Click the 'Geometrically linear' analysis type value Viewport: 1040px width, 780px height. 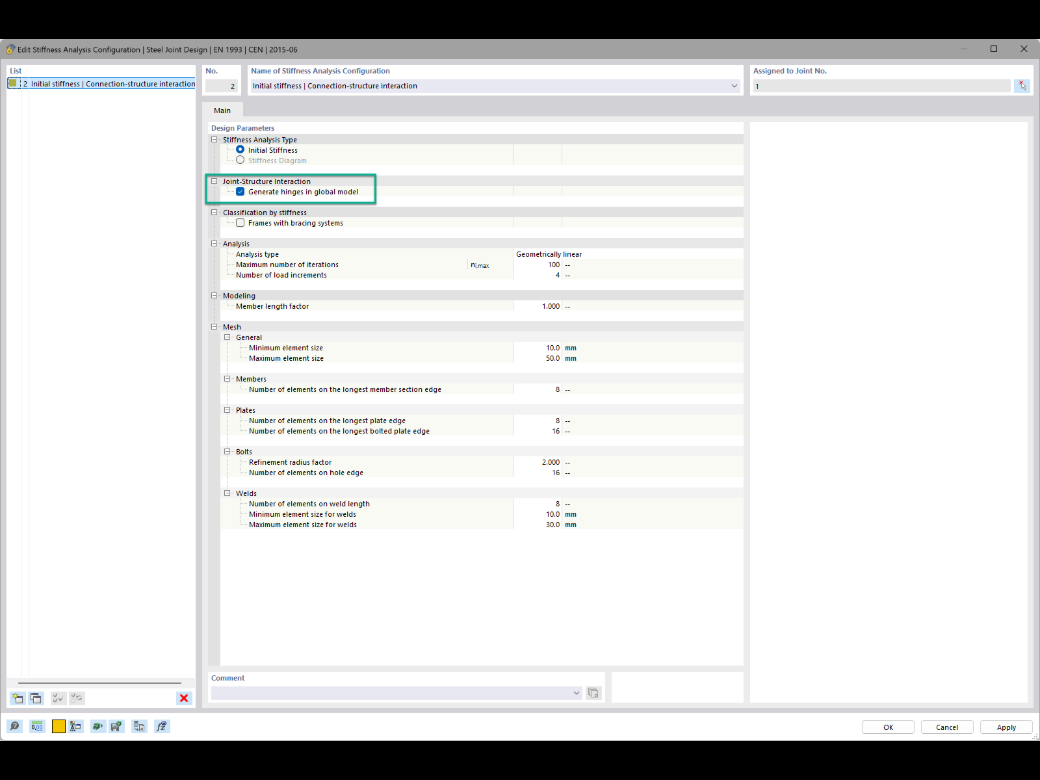tap(549, 254)
